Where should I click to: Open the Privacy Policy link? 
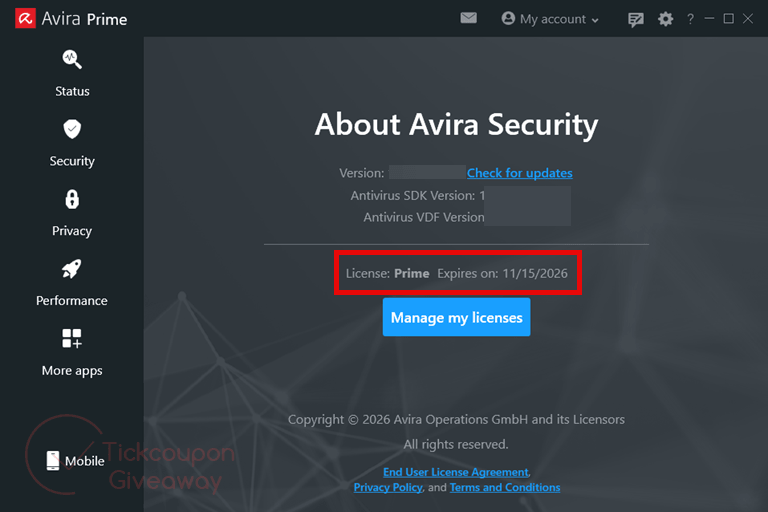(x=388, y=487)
